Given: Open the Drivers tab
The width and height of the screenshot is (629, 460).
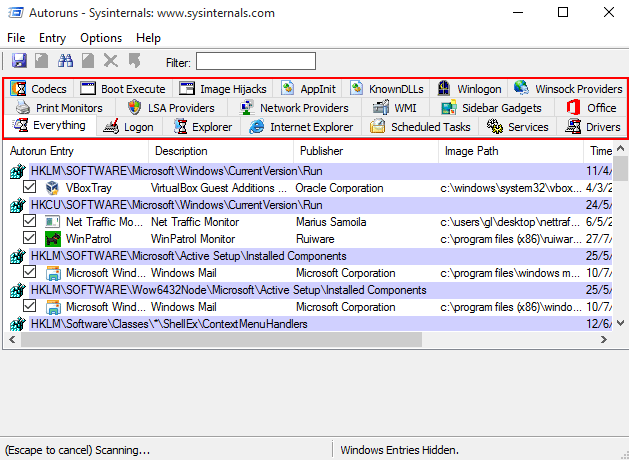Looking at the screenshot, I should pyautogui.click(x=592, y=127).
